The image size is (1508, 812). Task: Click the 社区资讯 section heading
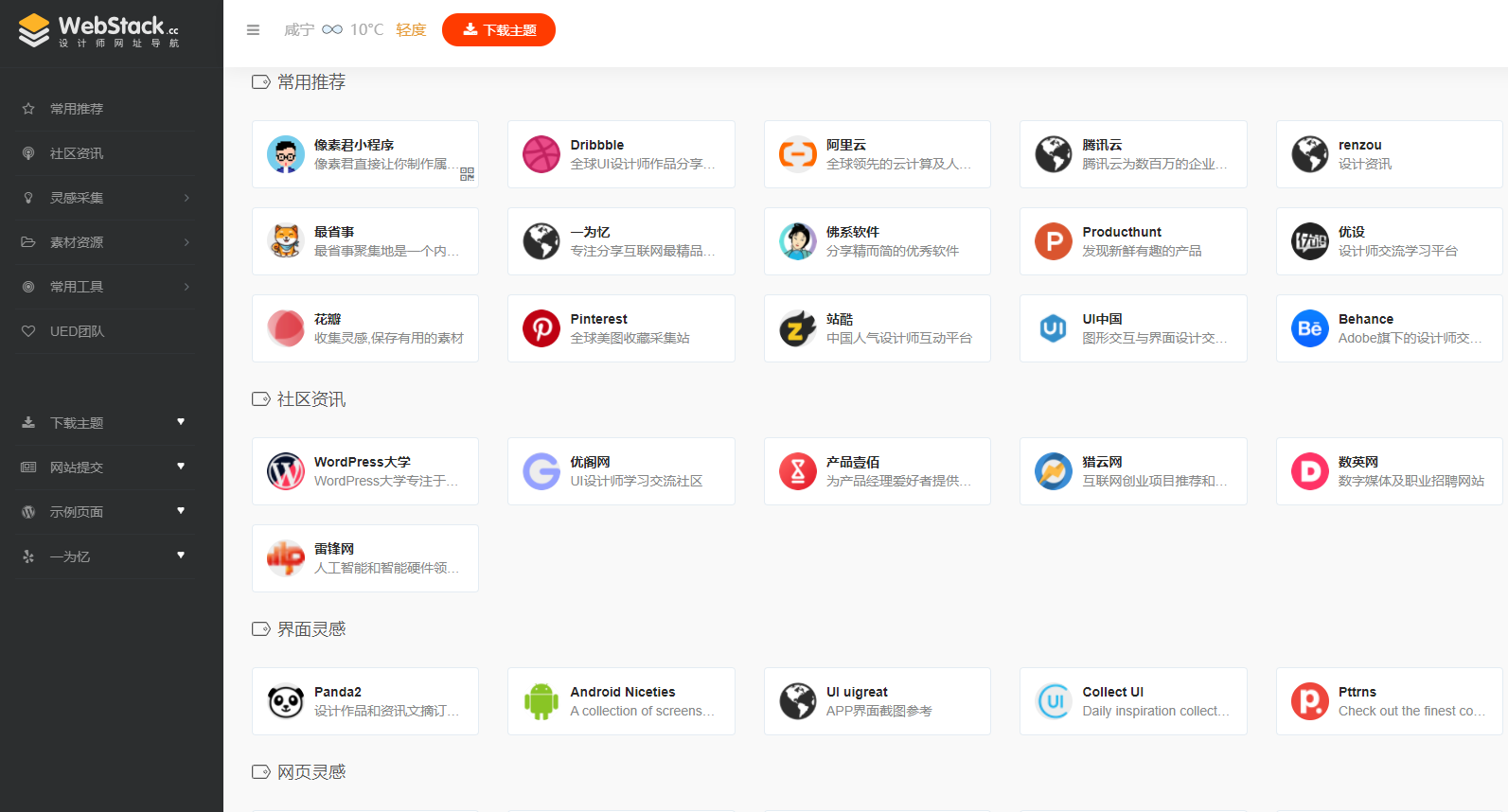[311, 399]
